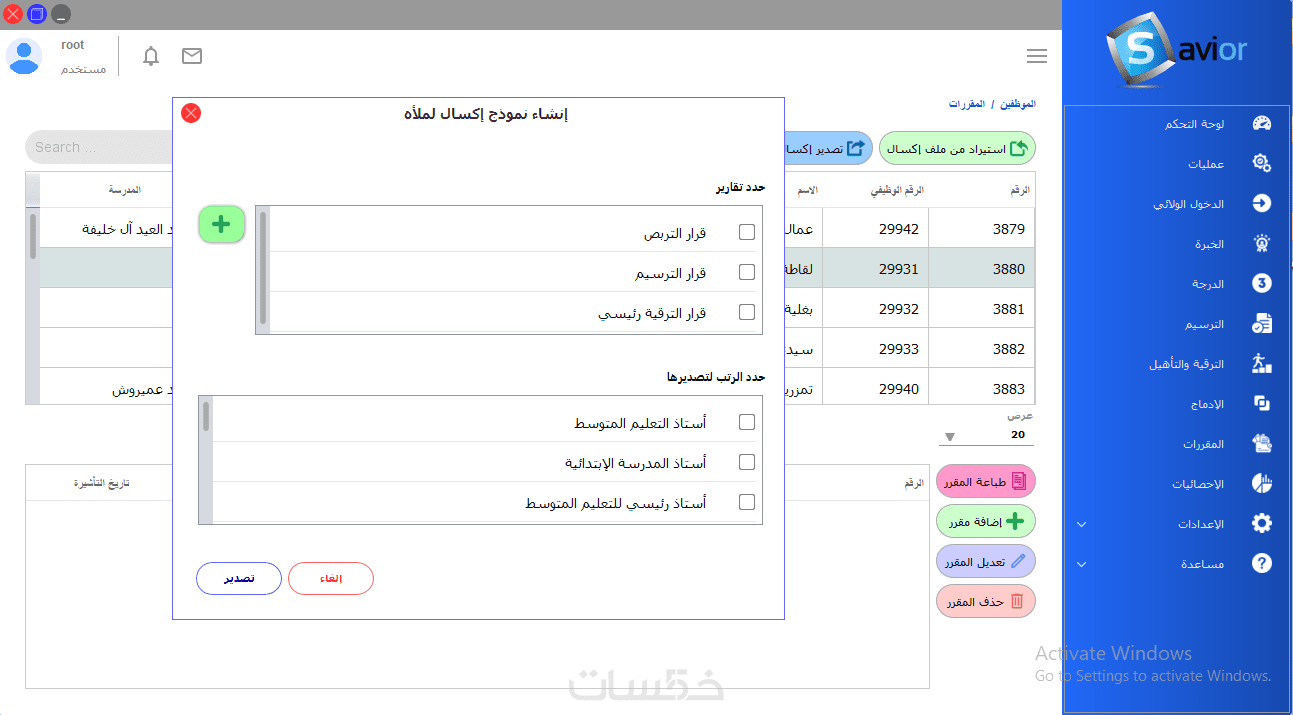This screenshot has width=1293, height=715.
Task: Click the تصدير export button
Action: (238, 579)
